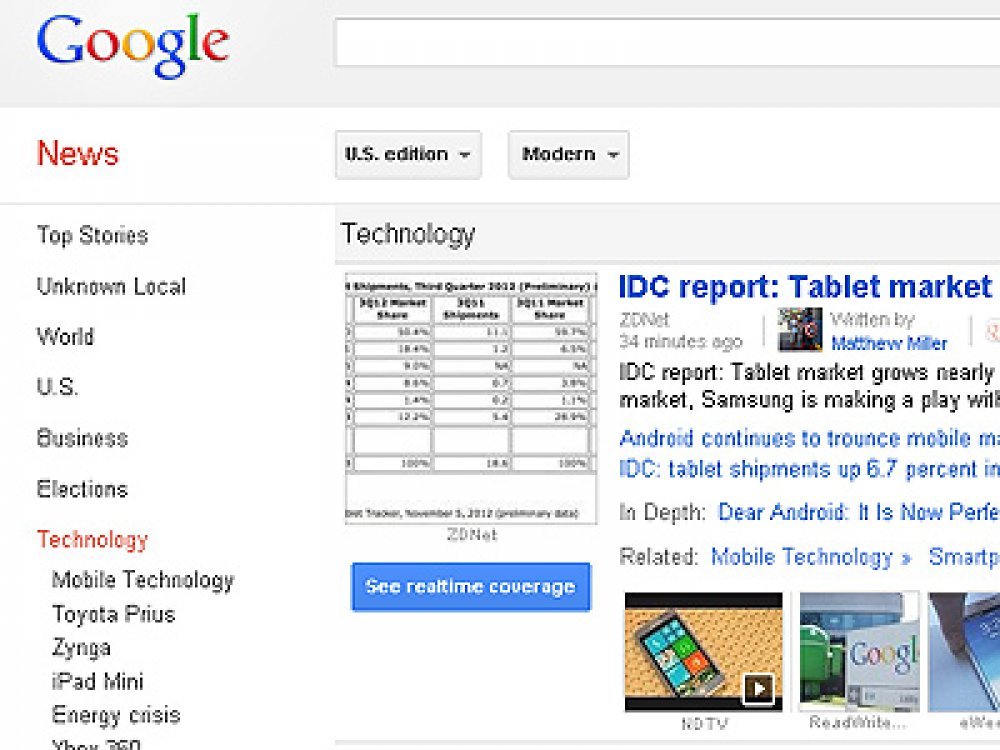Open Business news section
This screenshot has width=1000, height=750.
pos(82,438)
